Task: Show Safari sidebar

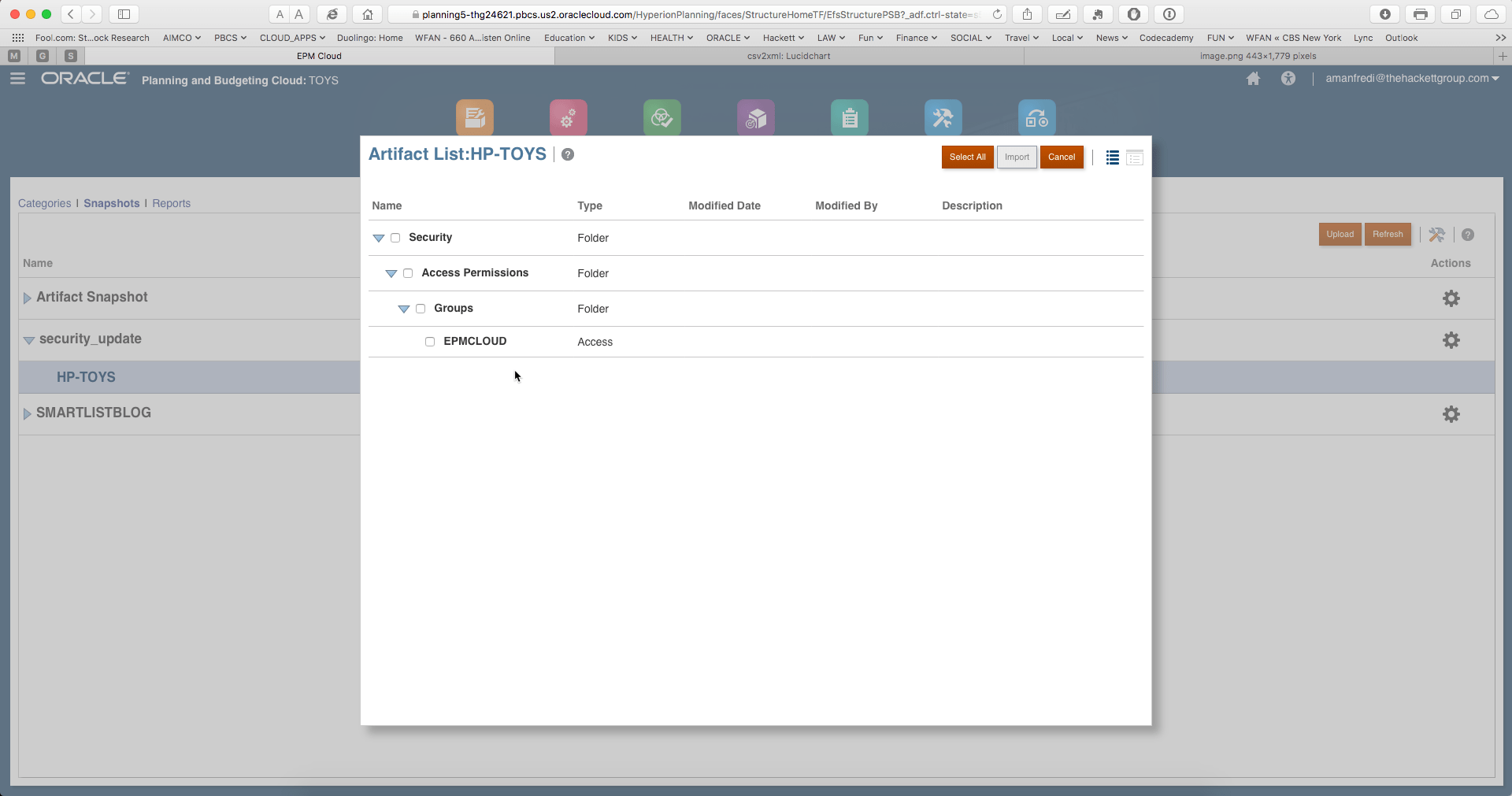Action: point(124,14)
